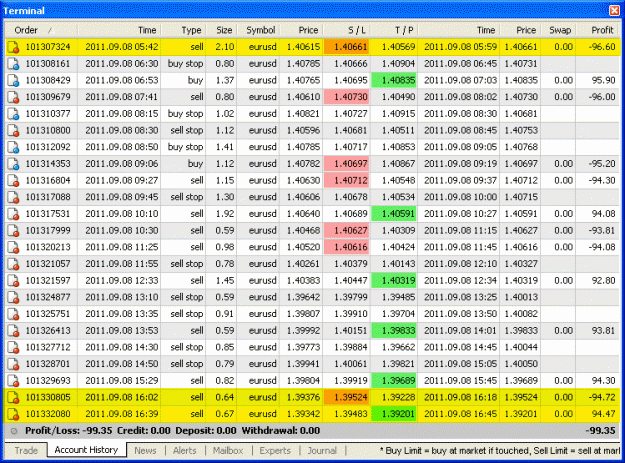Switch to the Mailbox tab
This screenshot has width=625, height=463.
pyautogui.click(x=228, y=451)
